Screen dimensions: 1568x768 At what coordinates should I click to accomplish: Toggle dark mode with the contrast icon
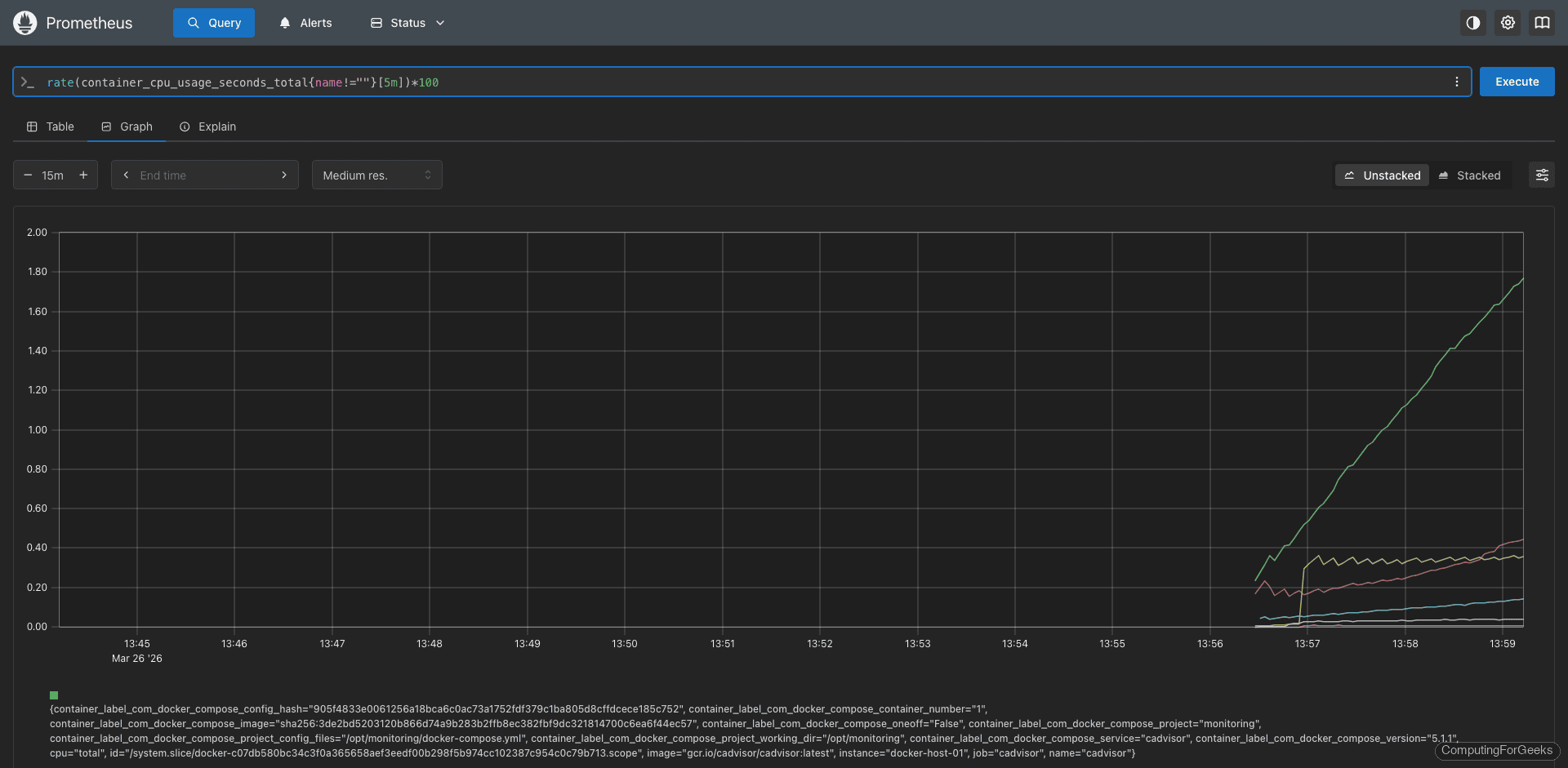[x=1472, y=23]
